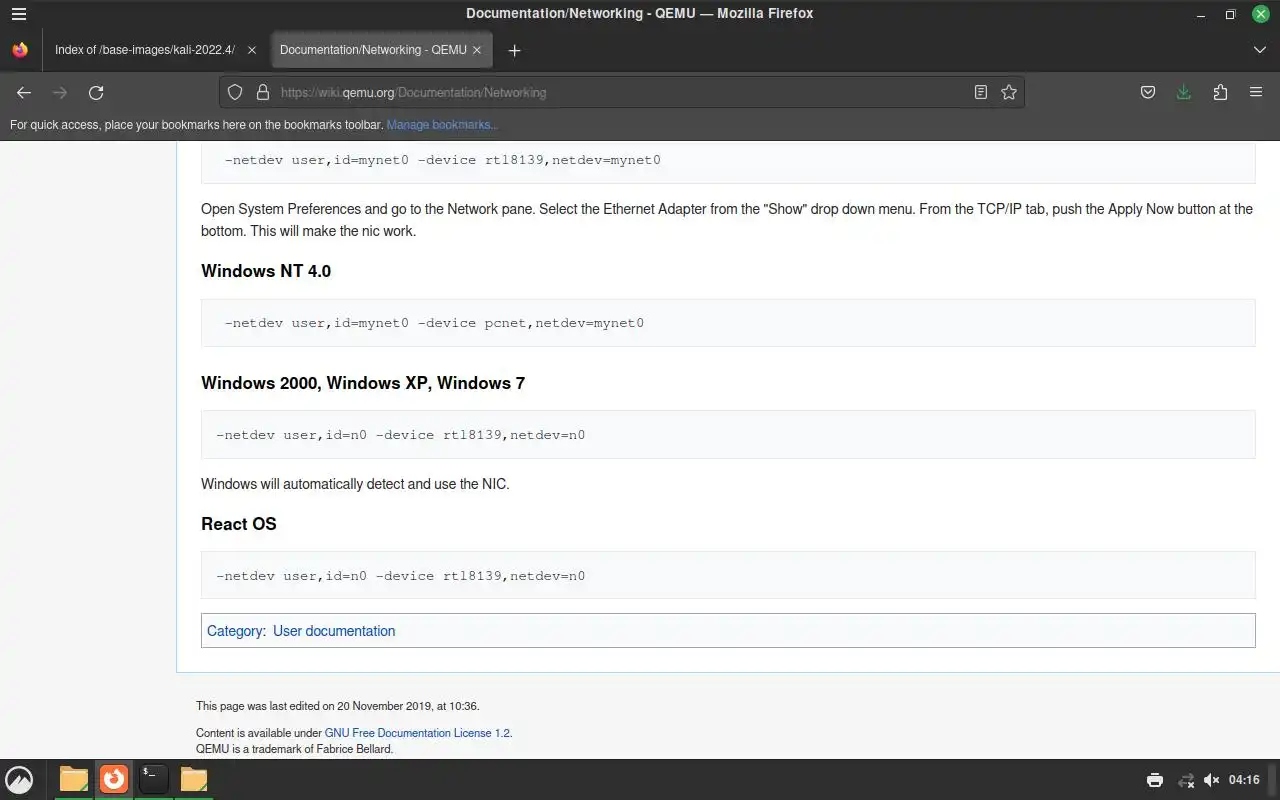View site security padlock info
1280x800 pixels.
click(x=263, y=92)
